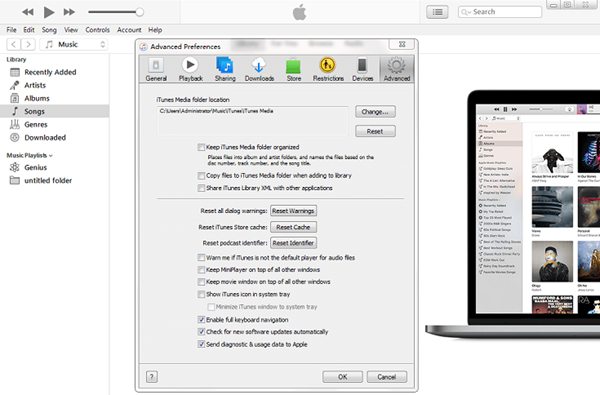Image resolution: width=600 pixels, height=395 pixels.
Task: Click the list view toggle icon
Action: click(x=437, y=12)
